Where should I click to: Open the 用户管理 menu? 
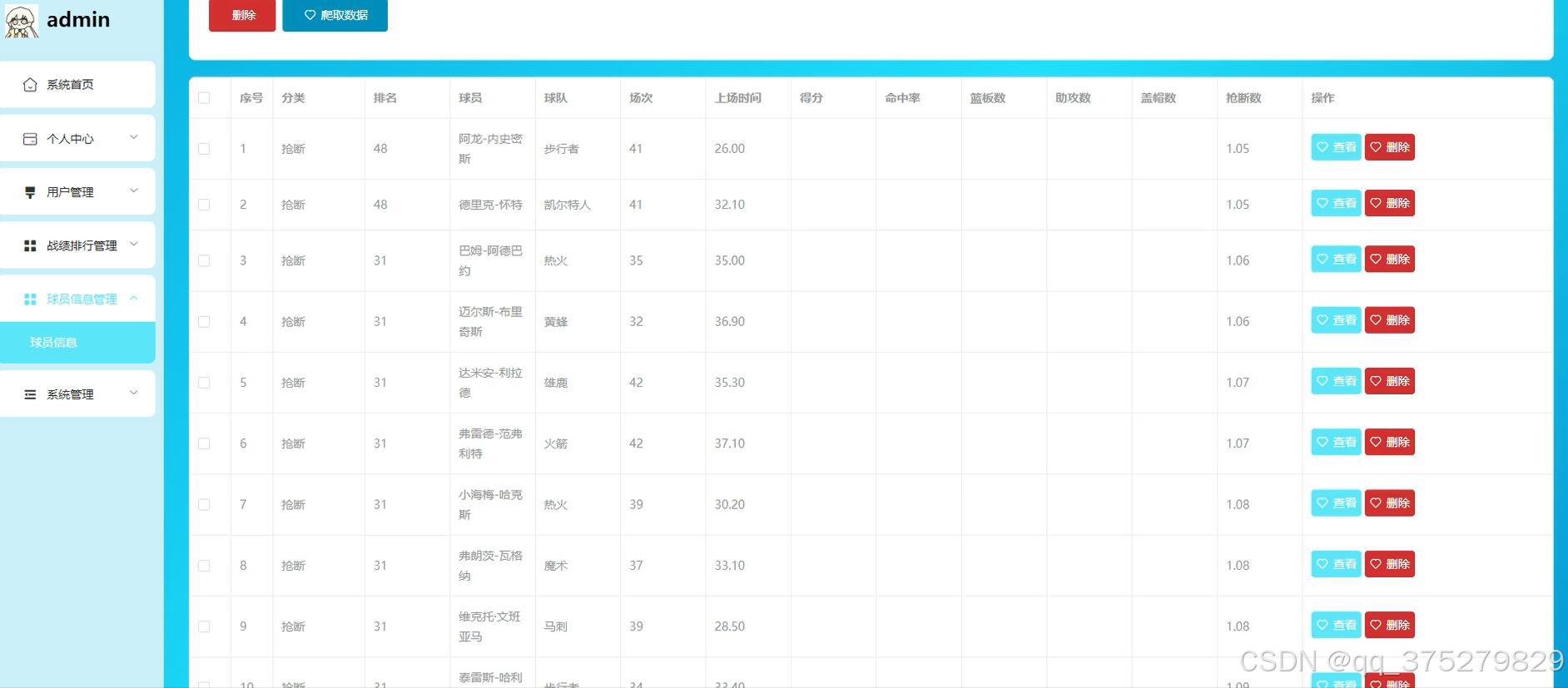(x=77, y=191)
